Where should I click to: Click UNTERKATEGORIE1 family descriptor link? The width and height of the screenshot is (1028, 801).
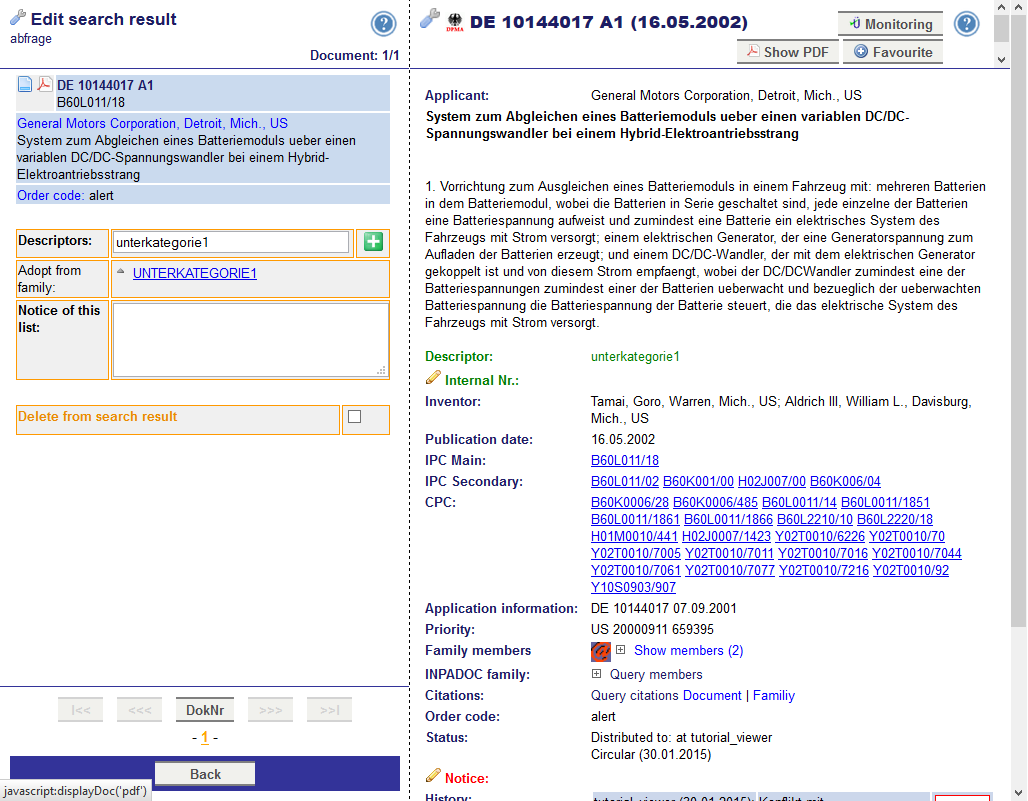coord(195,273)
